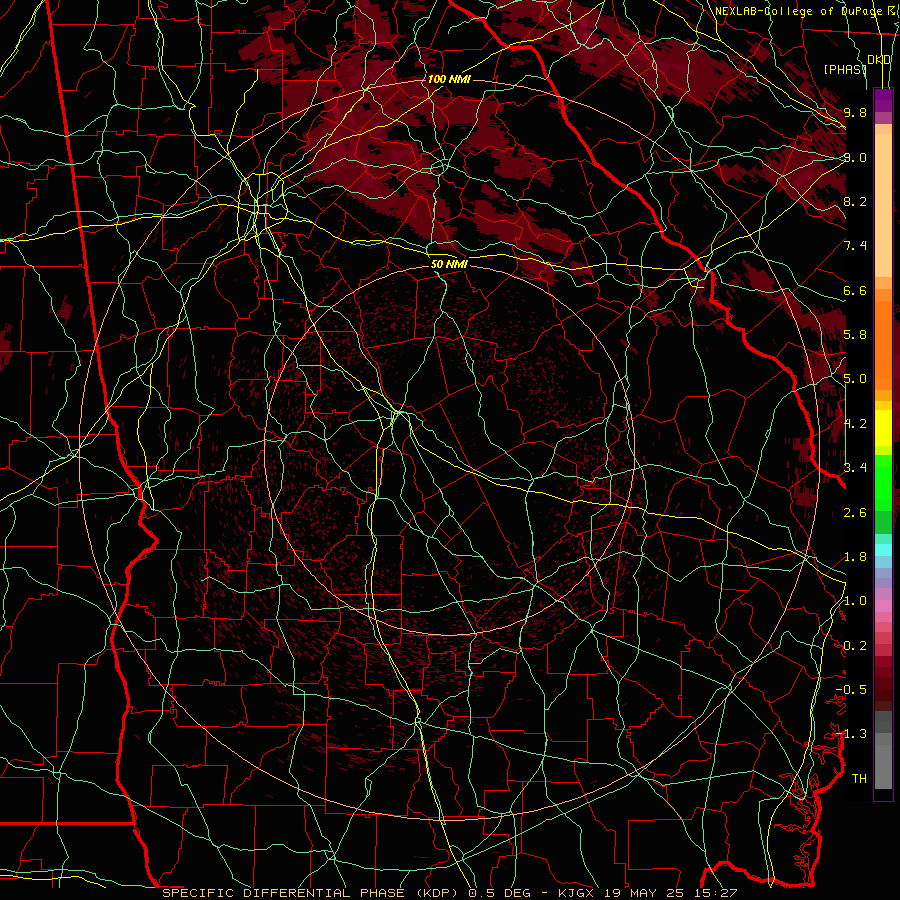The height and width of the screenshot is (900, 900).
Task: Click the 100 NMI range ring label
Action: 449,79
